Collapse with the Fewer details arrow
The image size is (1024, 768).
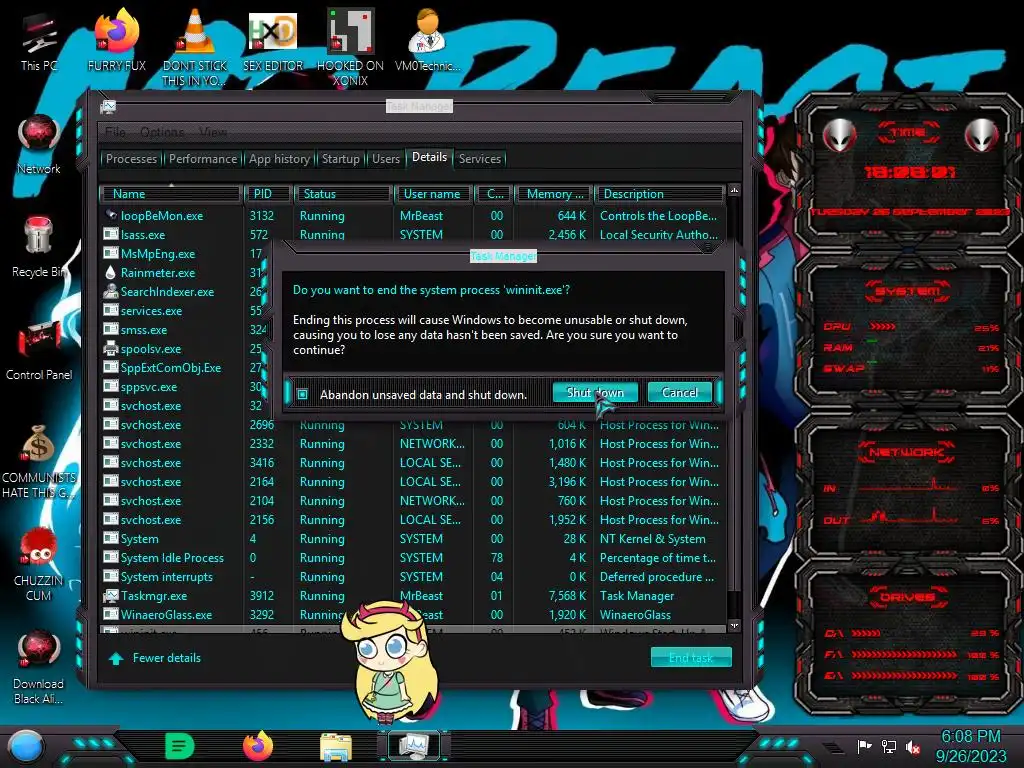pyautogui.click(x=116, y=658)
